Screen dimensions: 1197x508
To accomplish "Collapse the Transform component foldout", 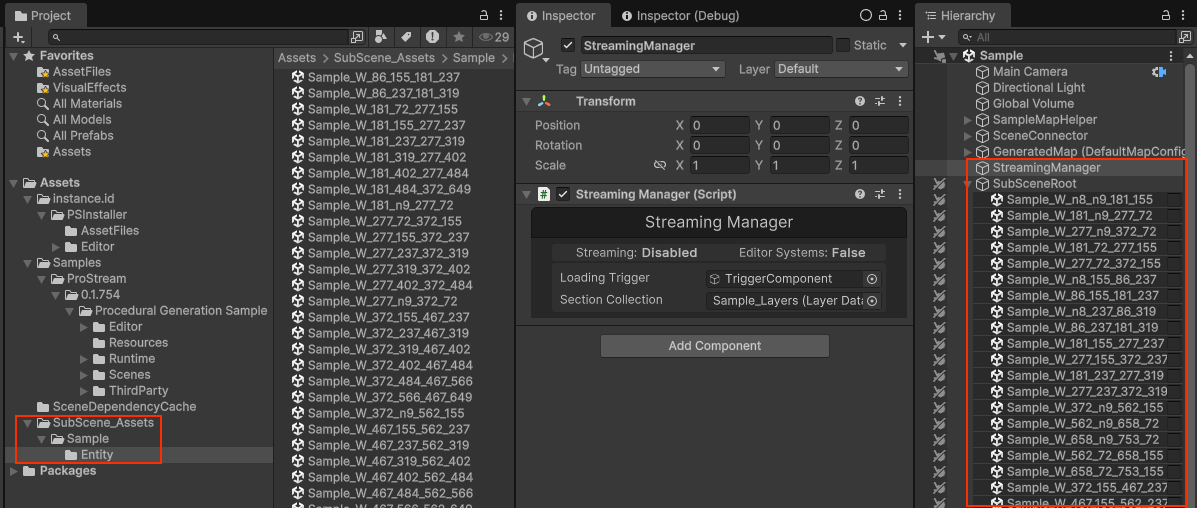I will click(526, 101).
